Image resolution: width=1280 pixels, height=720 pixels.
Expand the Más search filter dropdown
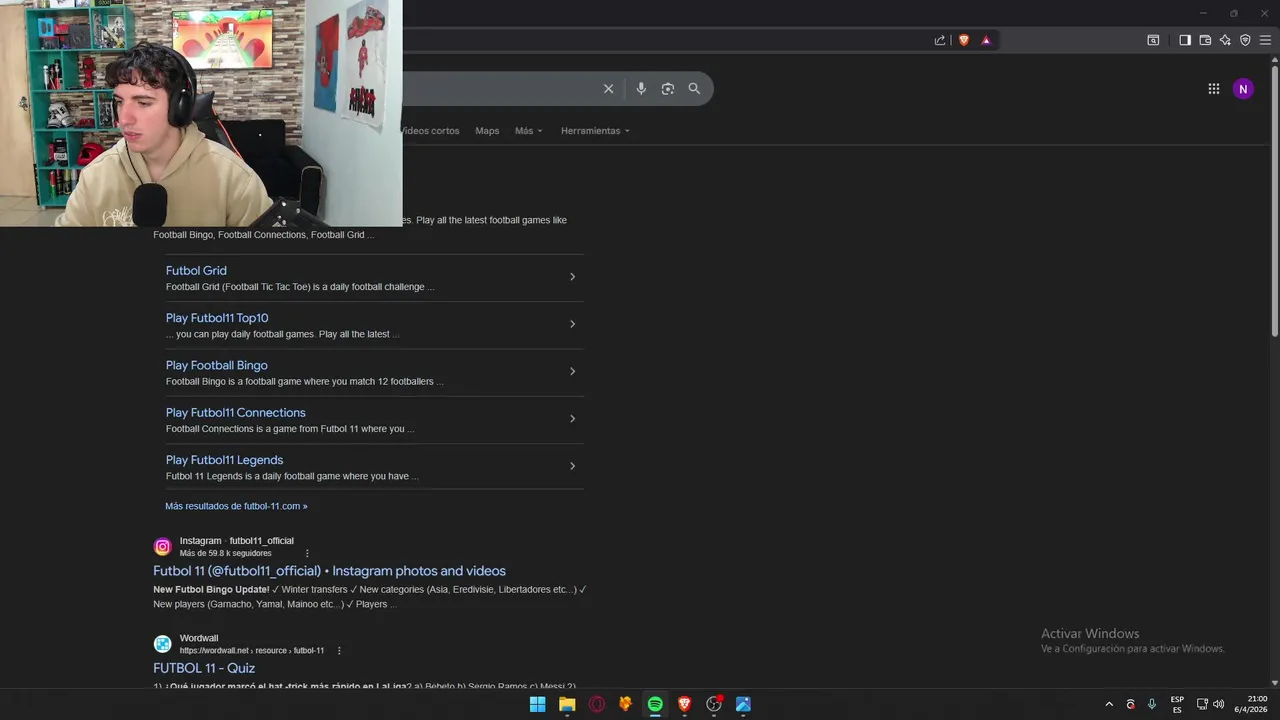coord(528,131)
